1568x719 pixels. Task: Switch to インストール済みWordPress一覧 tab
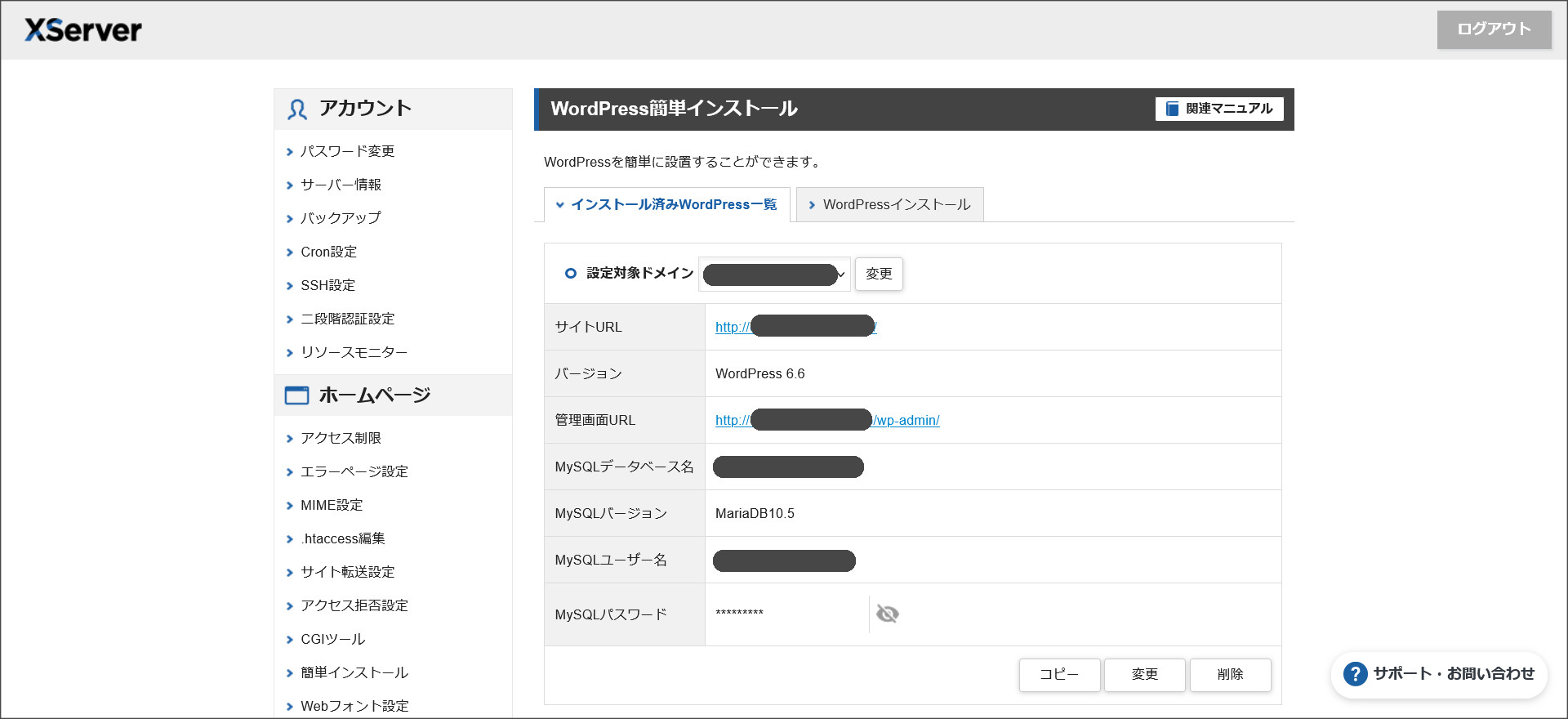tap(666, 204)
